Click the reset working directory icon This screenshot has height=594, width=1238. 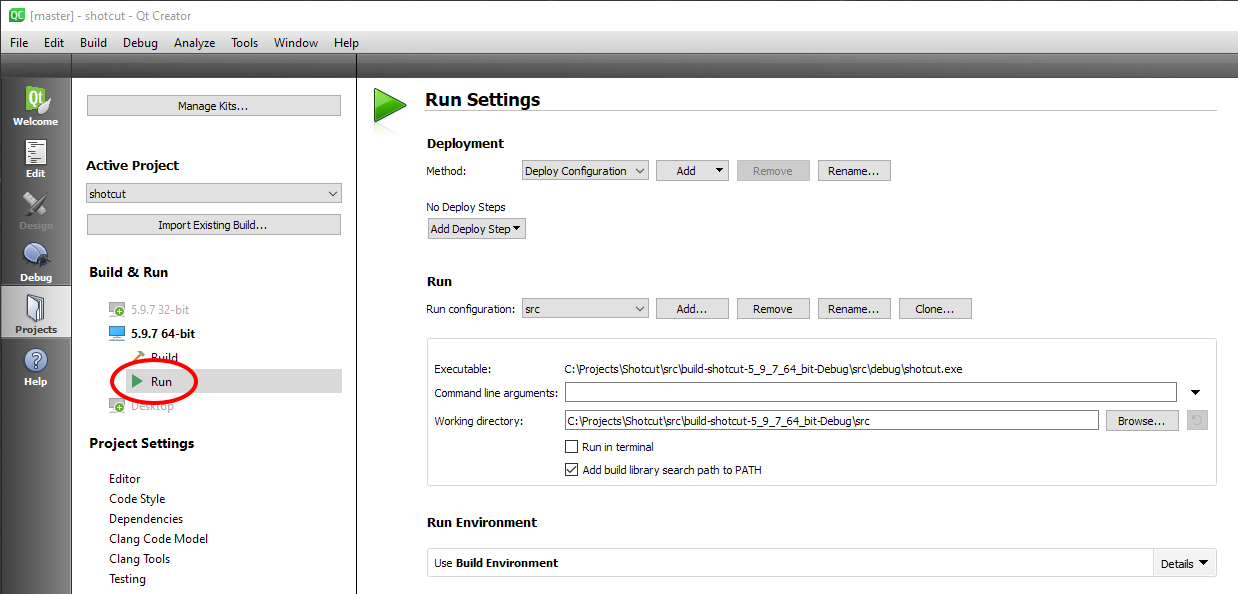[1197, 421]
